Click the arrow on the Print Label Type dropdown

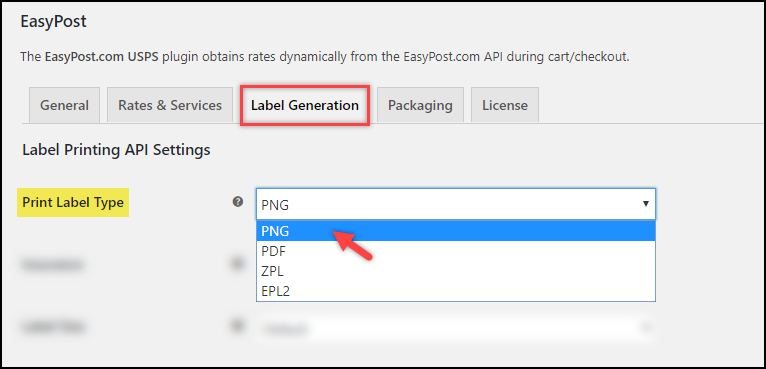click(646, 203)
